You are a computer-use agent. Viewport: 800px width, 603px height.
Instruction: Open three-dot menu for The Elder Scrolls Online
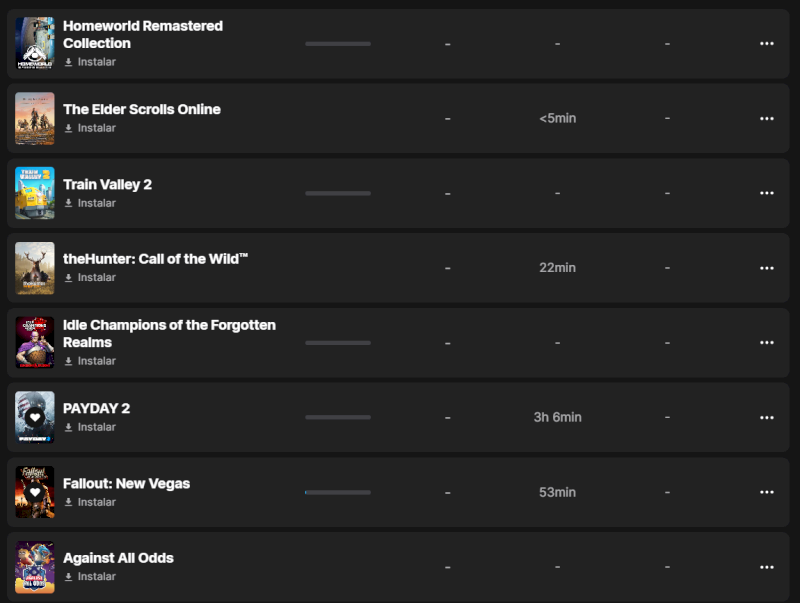click(767, 118)
